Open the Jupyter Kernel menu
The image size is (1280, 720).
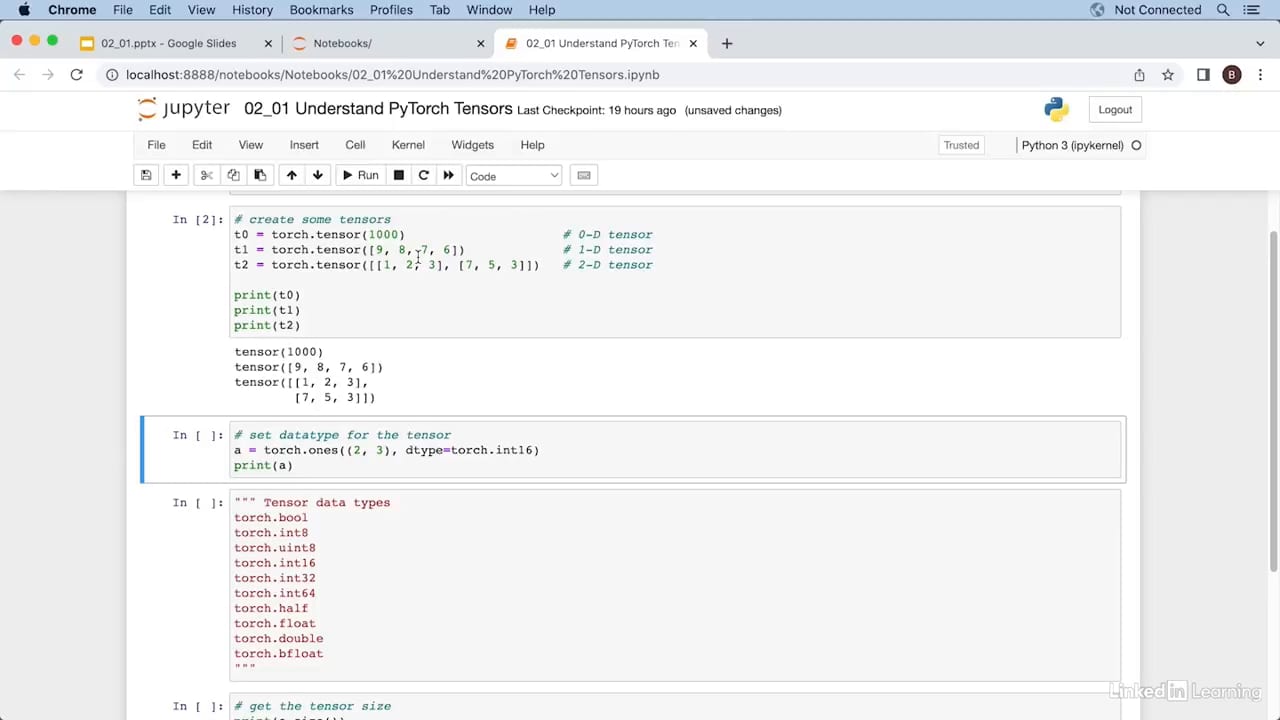tap(408, 145)
